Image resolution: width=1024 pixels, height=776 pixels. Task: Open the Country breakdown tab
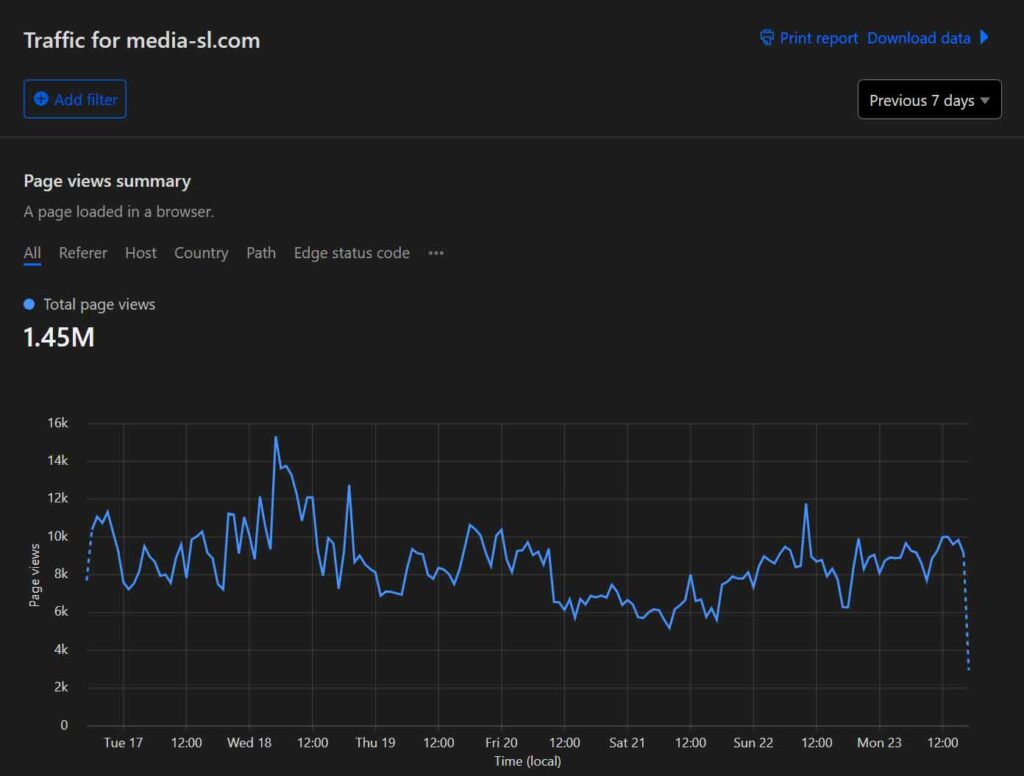[x=201, y=253]
